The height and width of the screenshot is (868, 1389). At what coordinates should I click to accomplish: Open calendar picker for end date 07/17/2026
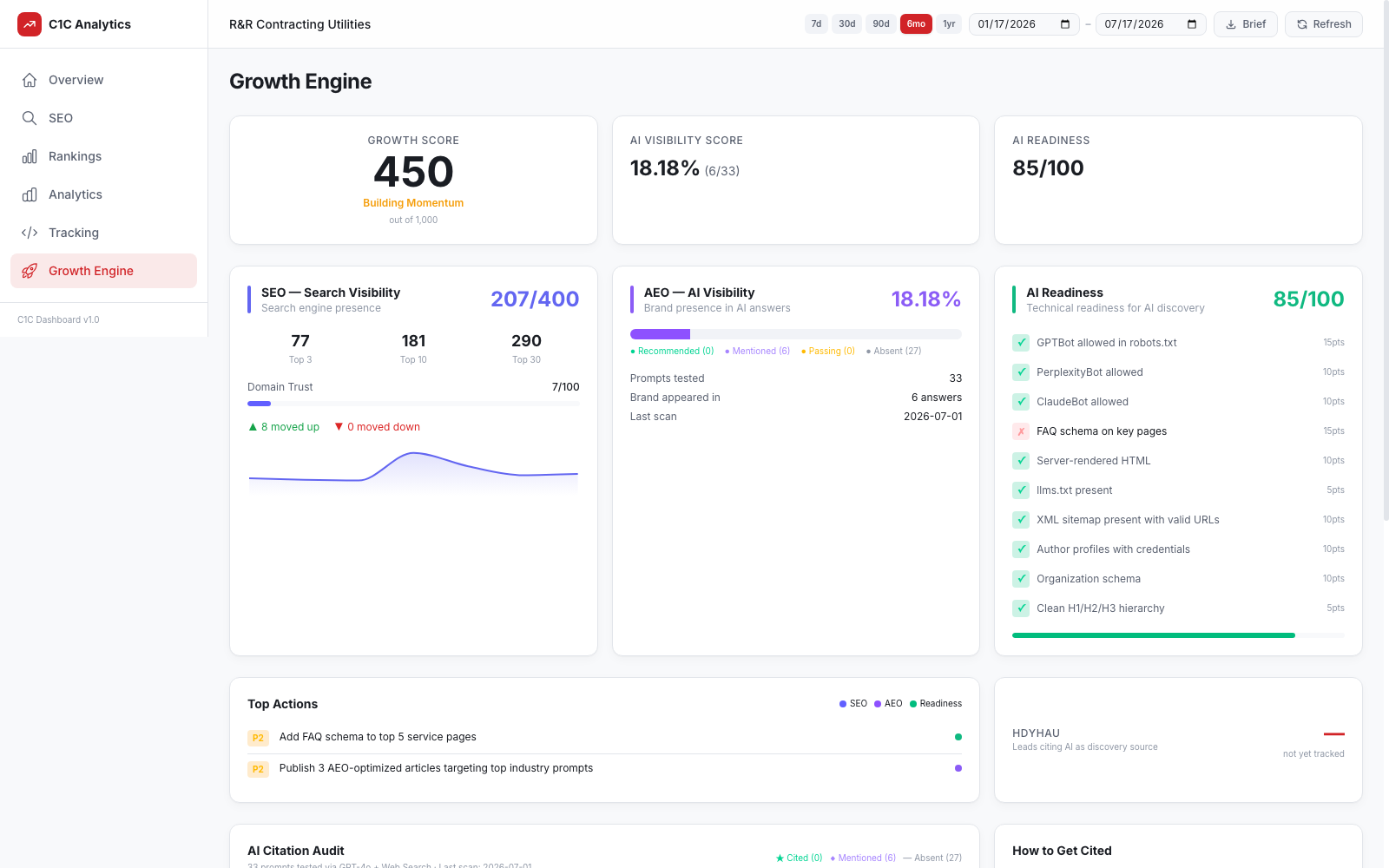[1192, 24]
